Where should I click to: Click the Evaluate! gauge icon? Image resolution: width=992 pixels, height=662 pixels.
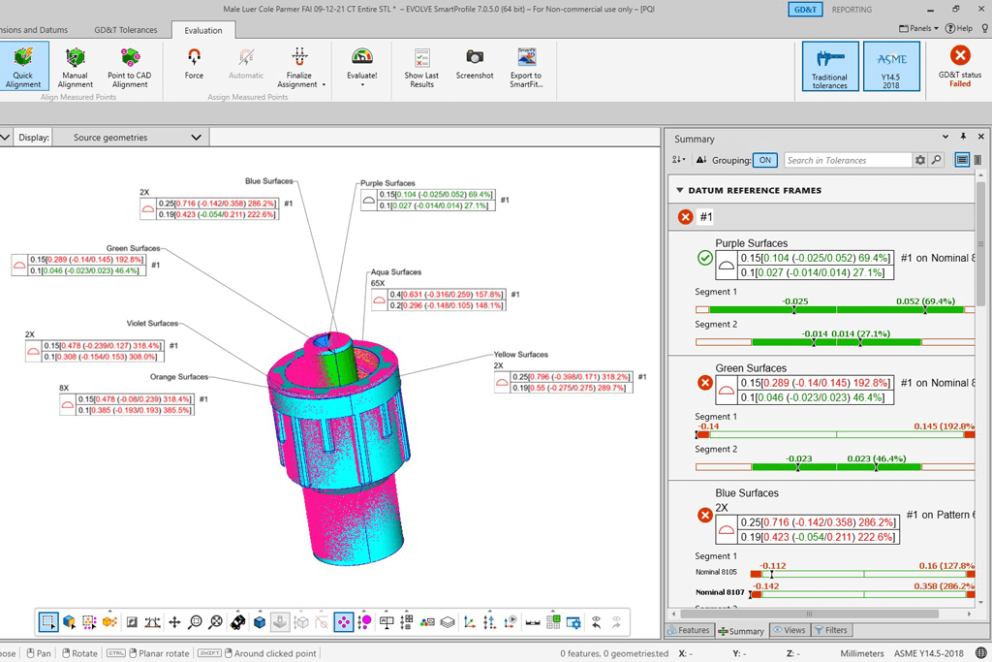362,58
